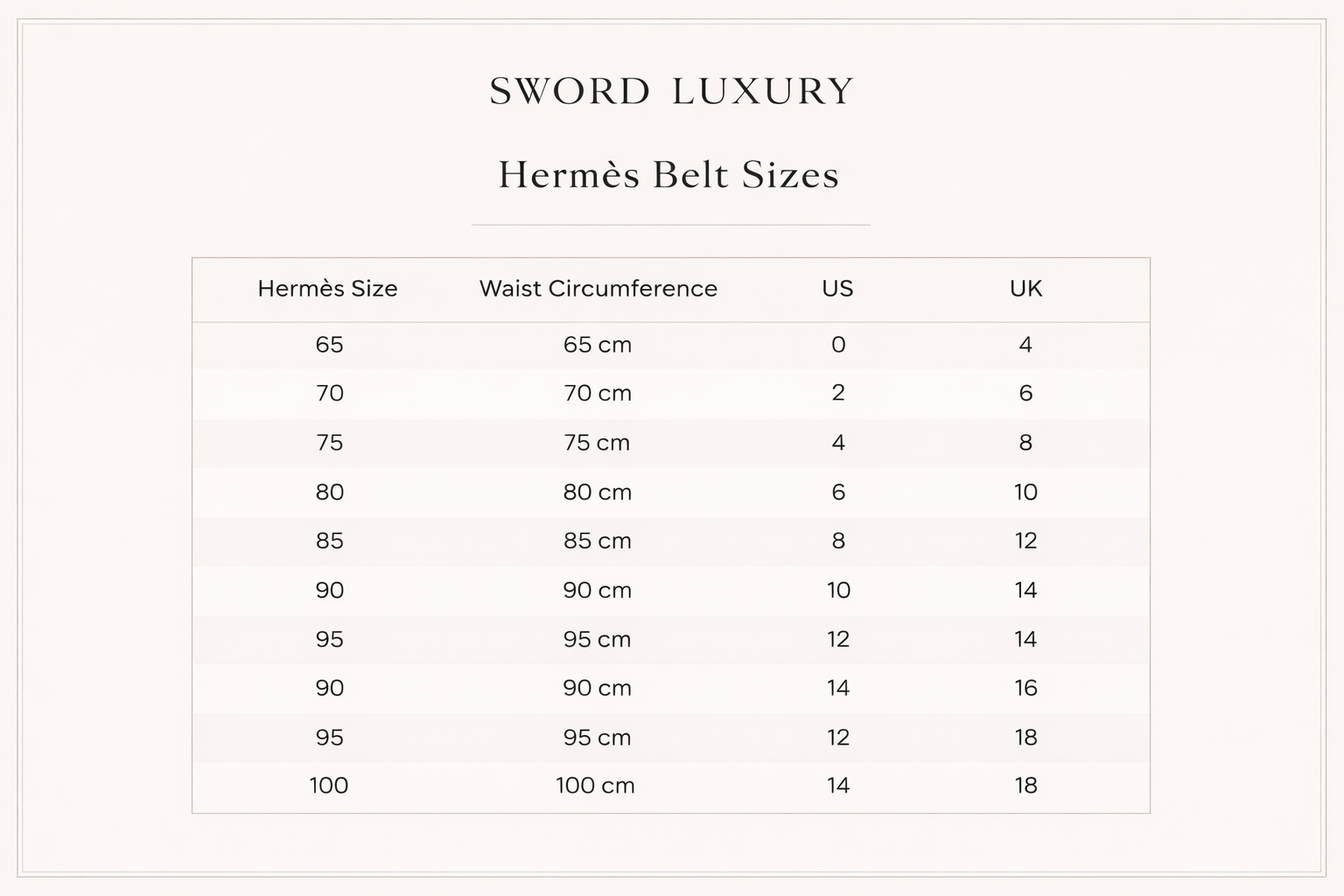The image size is (1344, 896).
Task: Select Hermès size 80 in first column
Action: tap(329, 493)
